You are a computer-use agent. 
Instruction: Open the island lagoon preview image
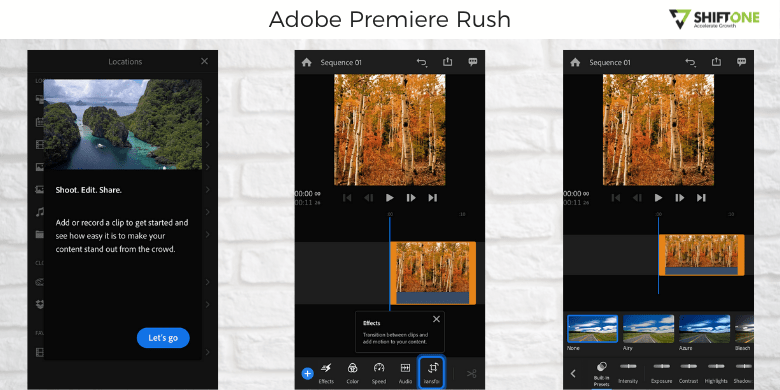click(x=123, y=124)
